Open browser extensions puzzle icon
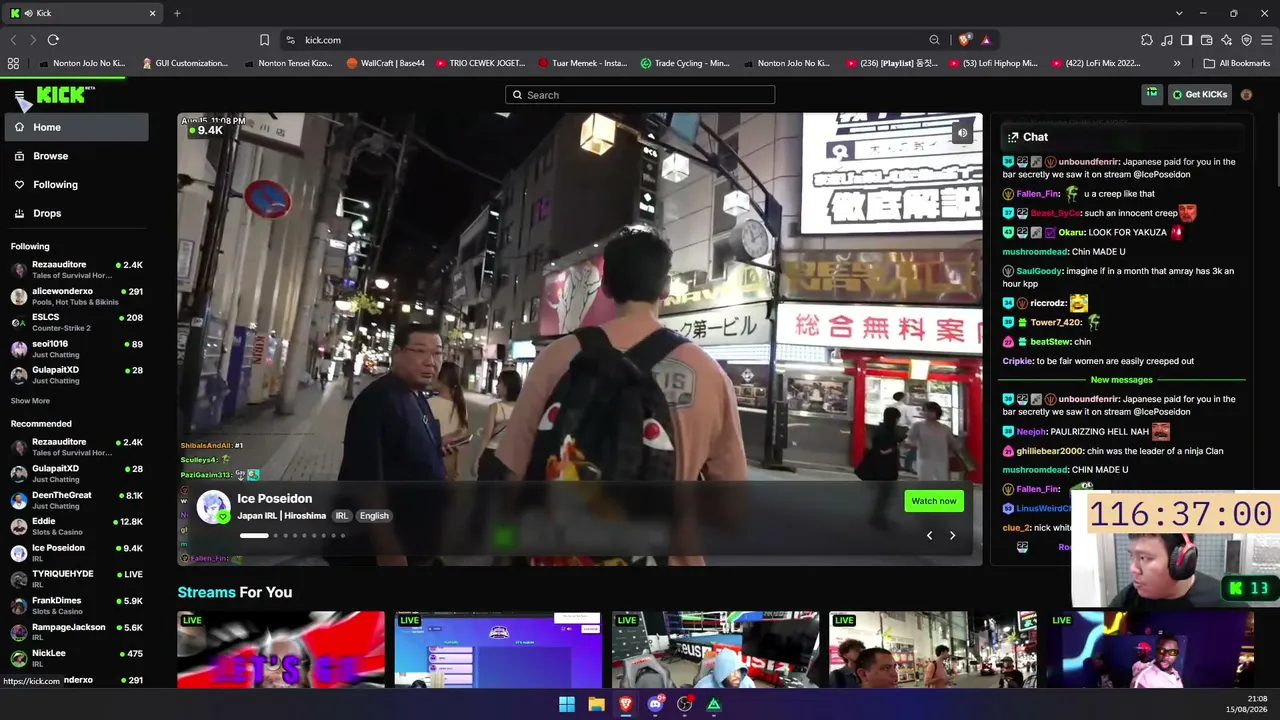Image resolution: width=1280 pixels, height=720 pixels. (1147, 40)
